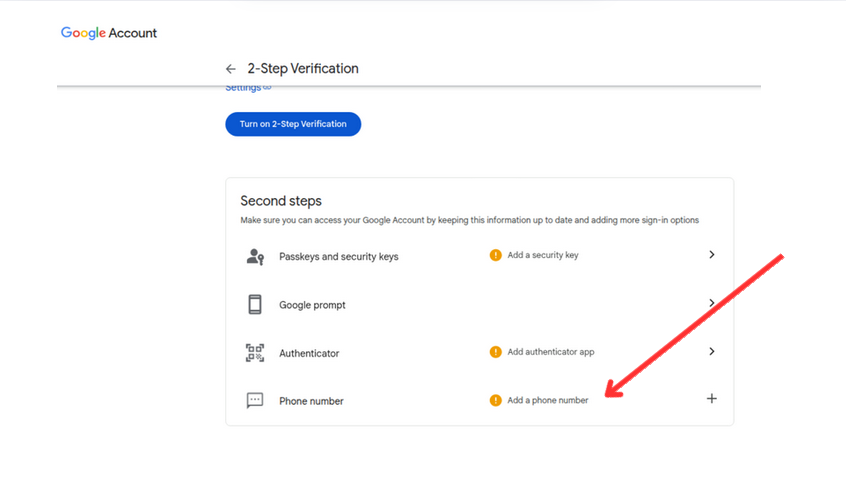Click warning icon beside Add a security key
The height and width of the screenshot is (477, 846).
(495, 256)
